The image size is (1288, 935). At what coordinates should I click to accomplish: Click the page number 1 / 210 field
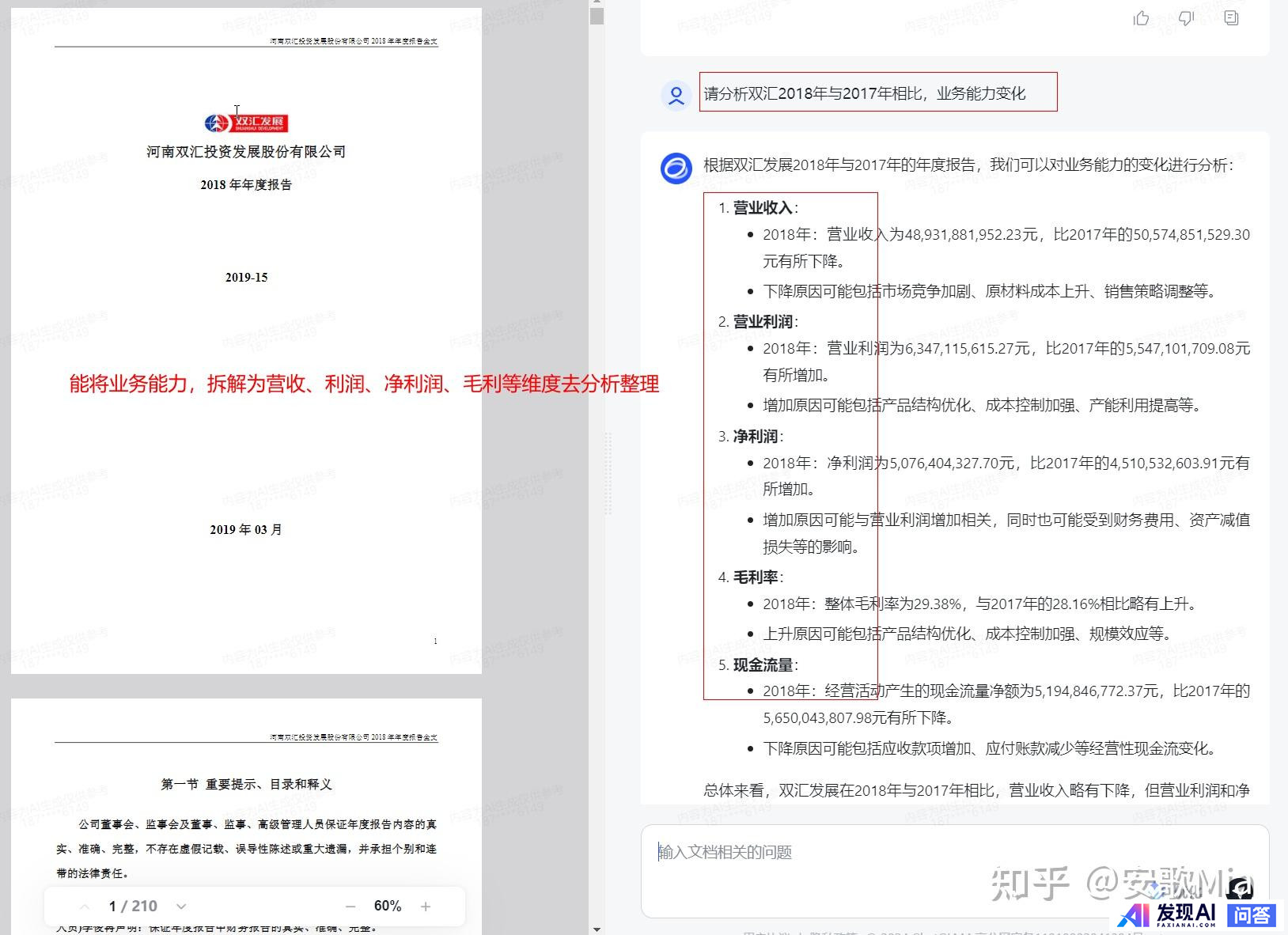point(133,907)
